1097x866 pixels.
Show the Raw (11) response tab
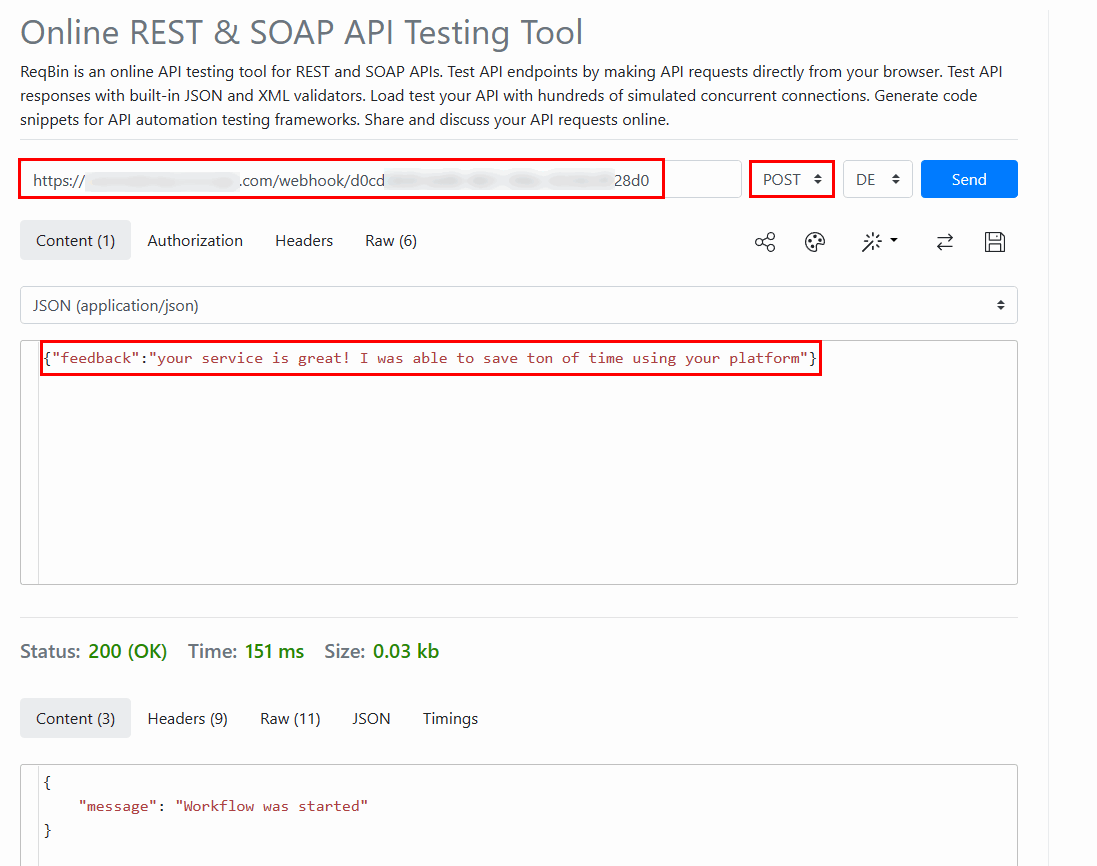coord(289,718)
